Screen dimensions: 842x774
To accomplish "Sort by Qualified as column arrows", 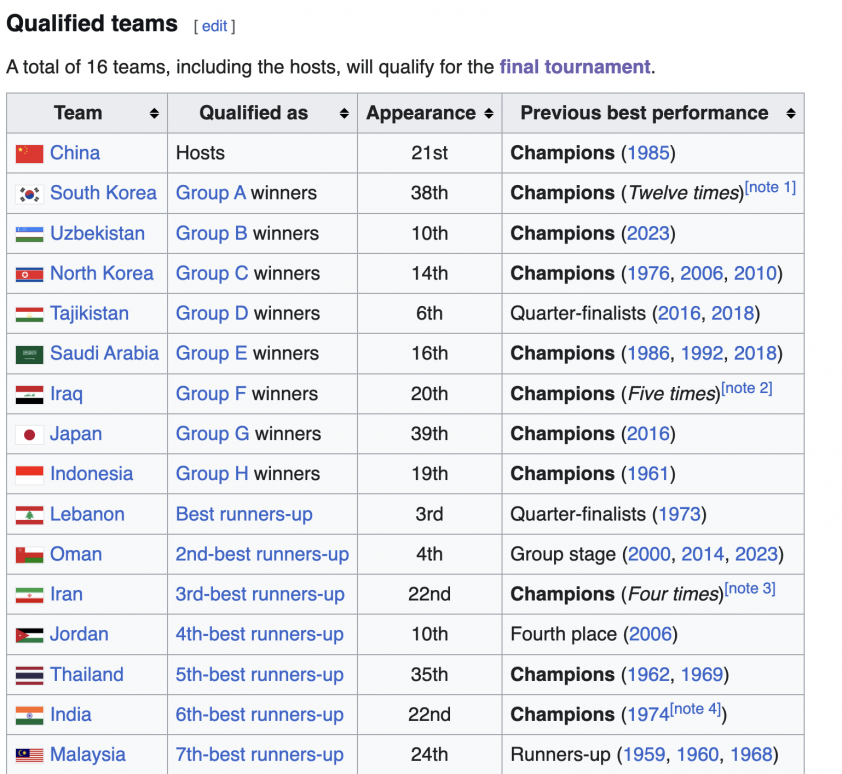I will (x=344, y=113).
